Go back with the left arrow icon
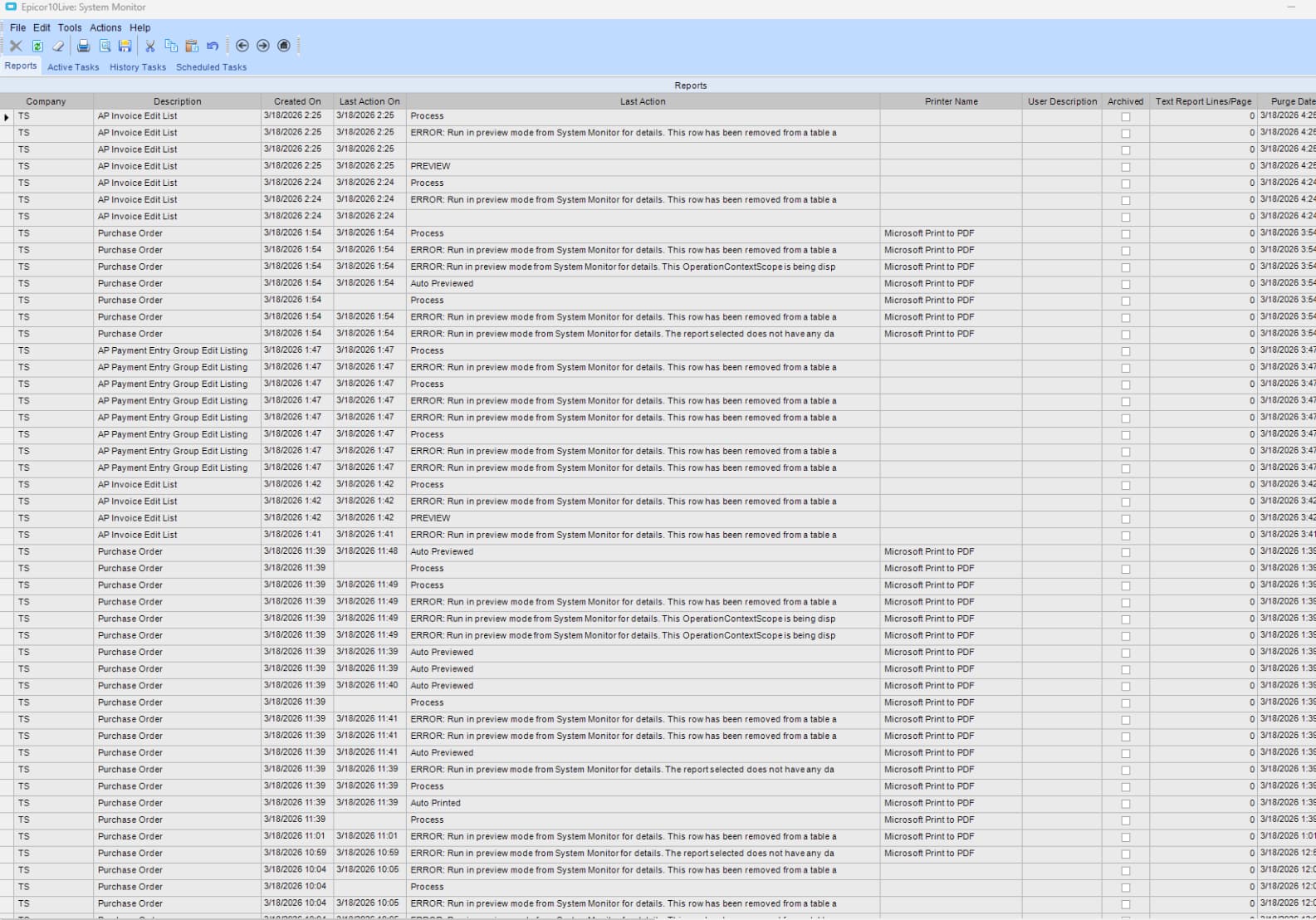The image size is (1316, 920). pos(242,46)
